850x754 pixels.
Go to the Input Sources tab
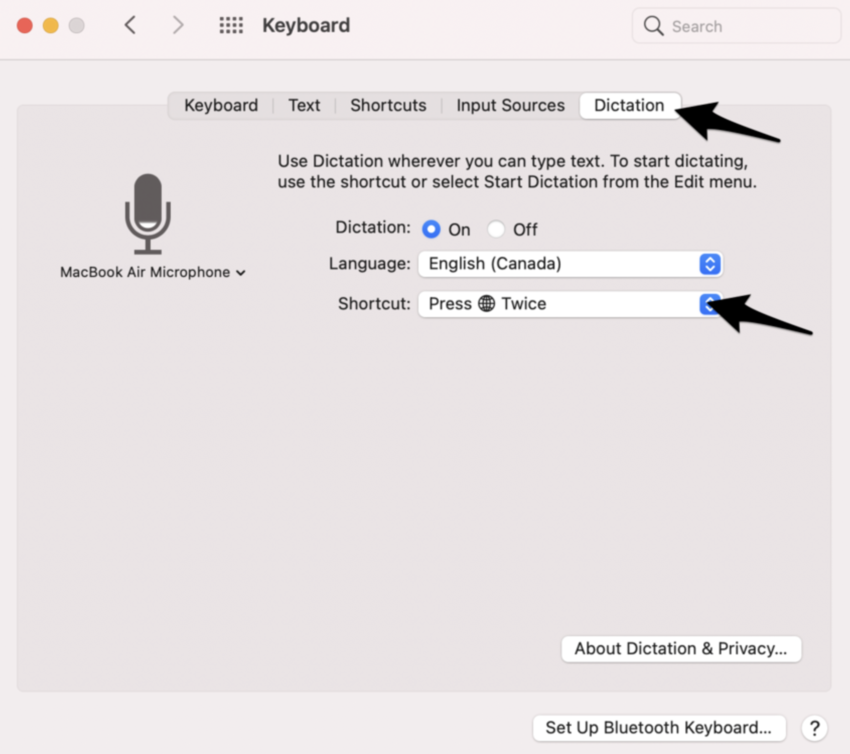pyautogui.click(x=510, y=105)
